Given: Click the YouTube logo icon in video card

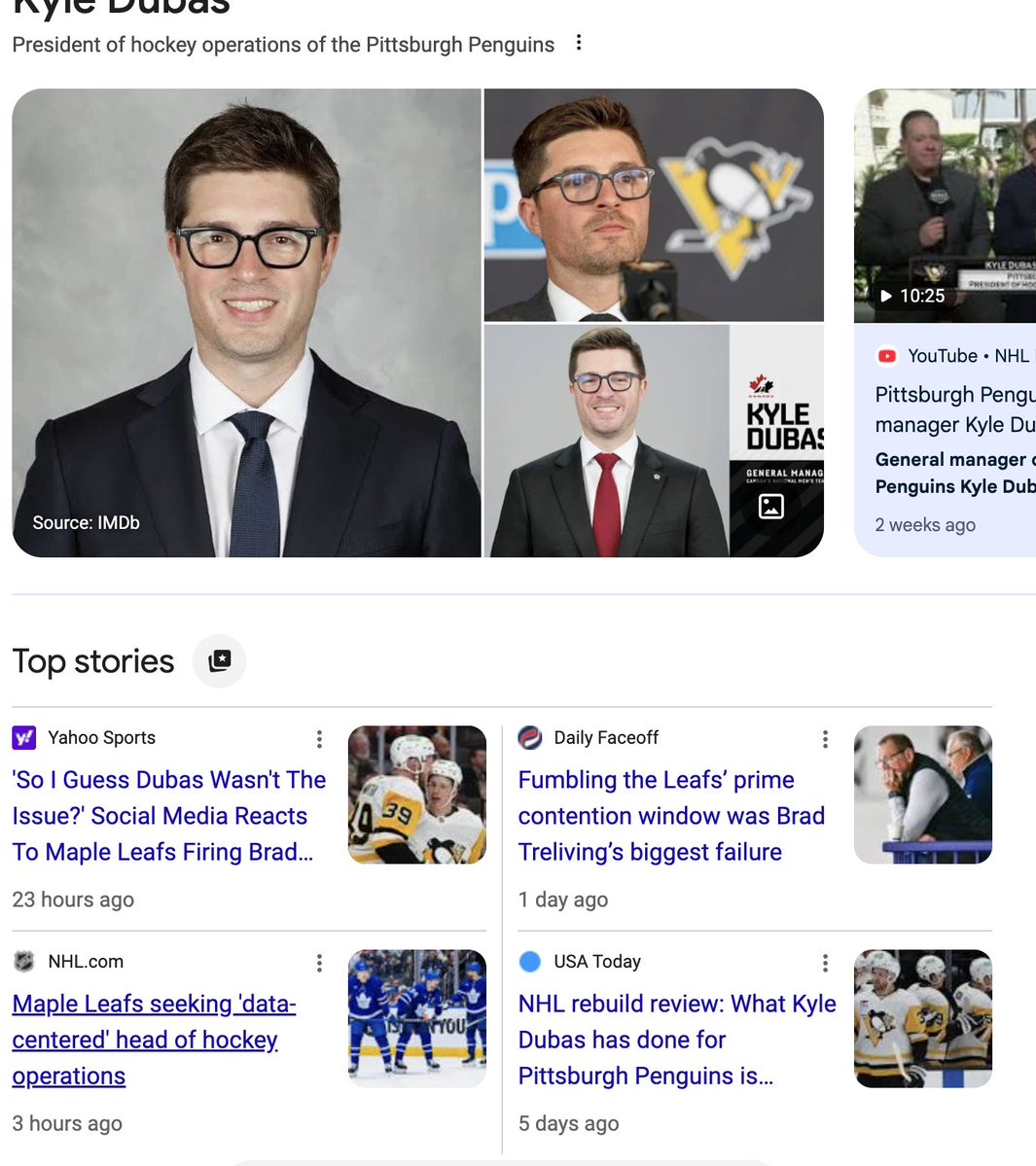Looking at the screenshot, I should click(886, 356).
